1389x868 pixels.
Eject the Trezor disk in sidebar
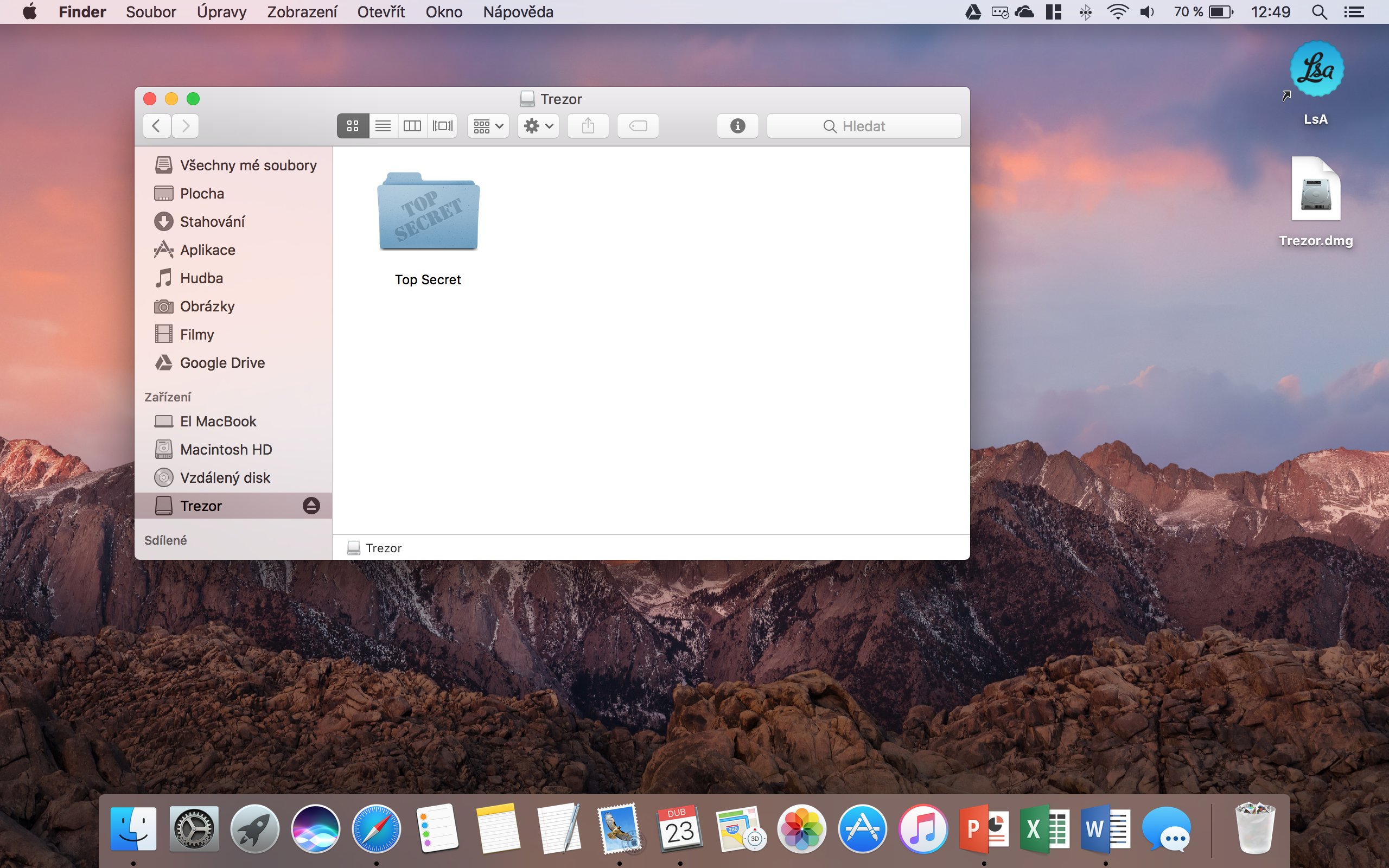point(311,506)
